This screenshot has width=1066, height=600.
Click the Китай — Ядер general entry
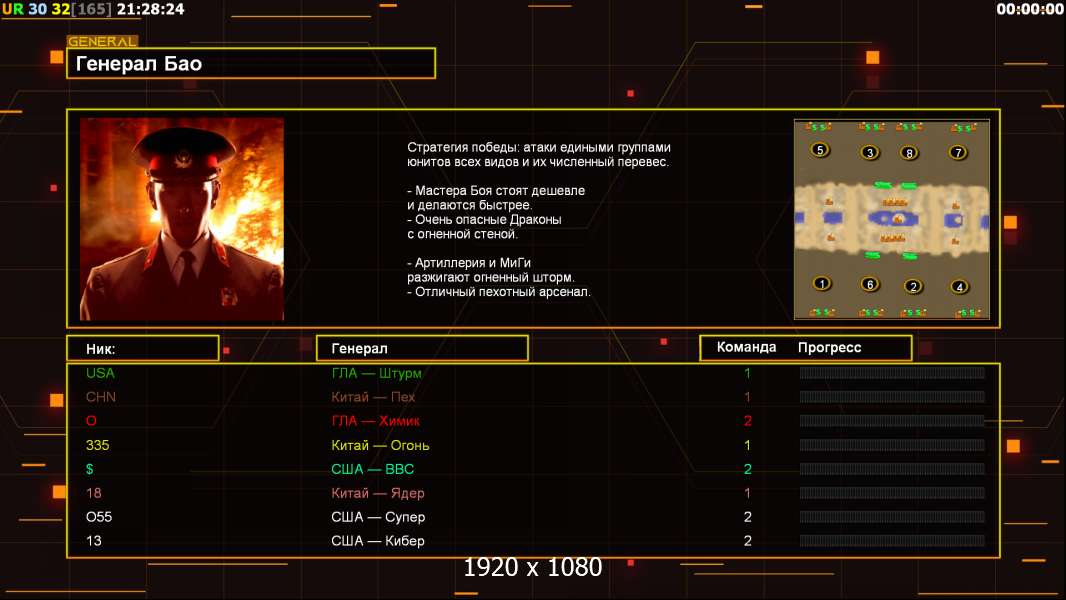[378, 493]
